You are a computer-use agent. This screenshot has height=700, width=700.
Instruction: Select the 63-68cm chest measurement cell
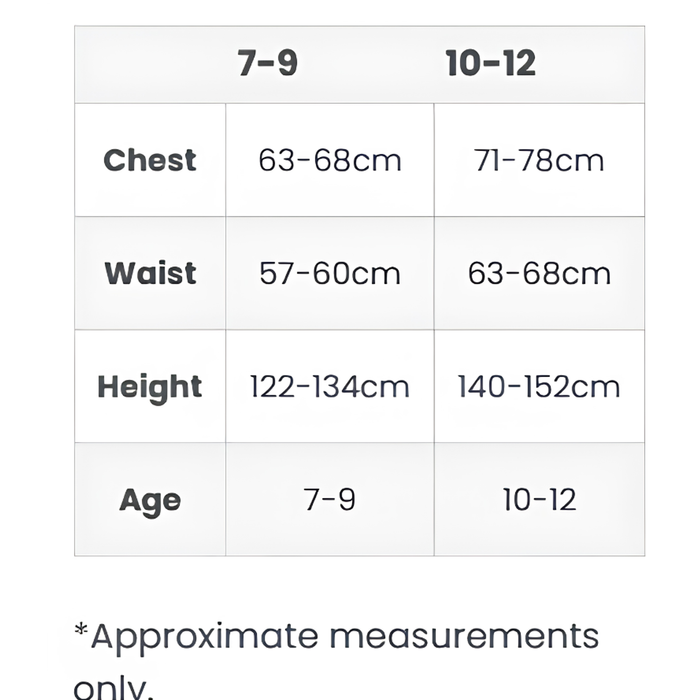pyautogui.click(x=330, y=160)
